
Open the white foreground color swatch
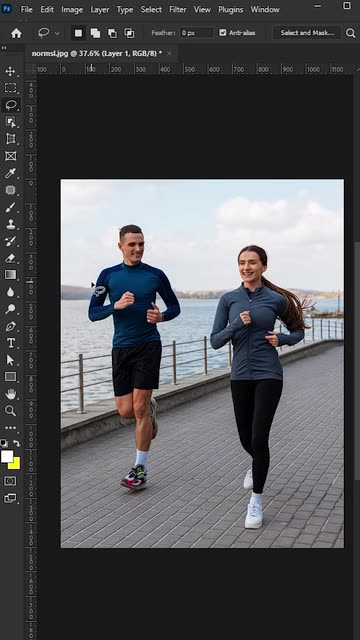6,456
